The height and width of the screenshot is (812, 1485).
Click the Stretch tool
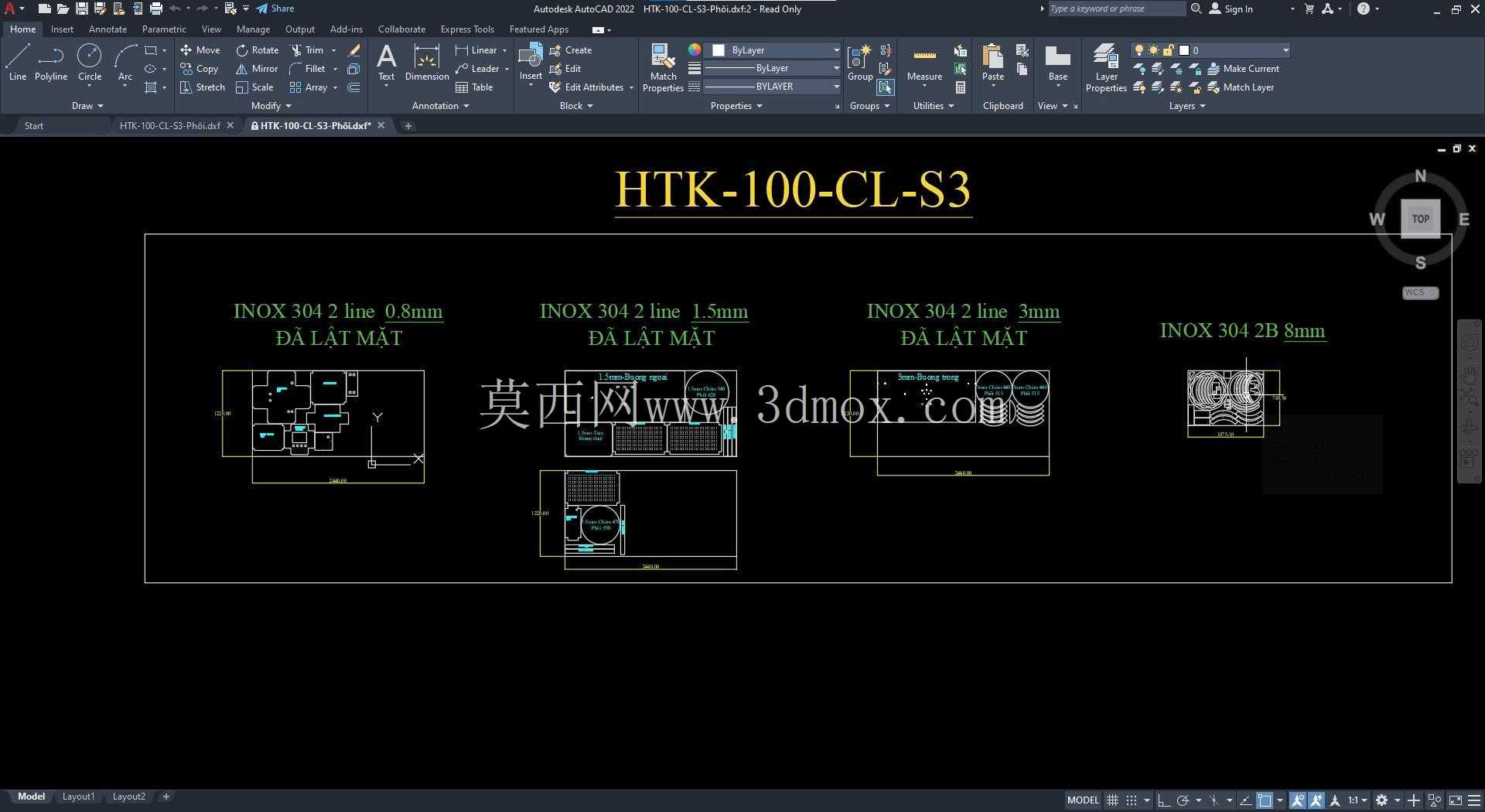[x=202, y=87]
